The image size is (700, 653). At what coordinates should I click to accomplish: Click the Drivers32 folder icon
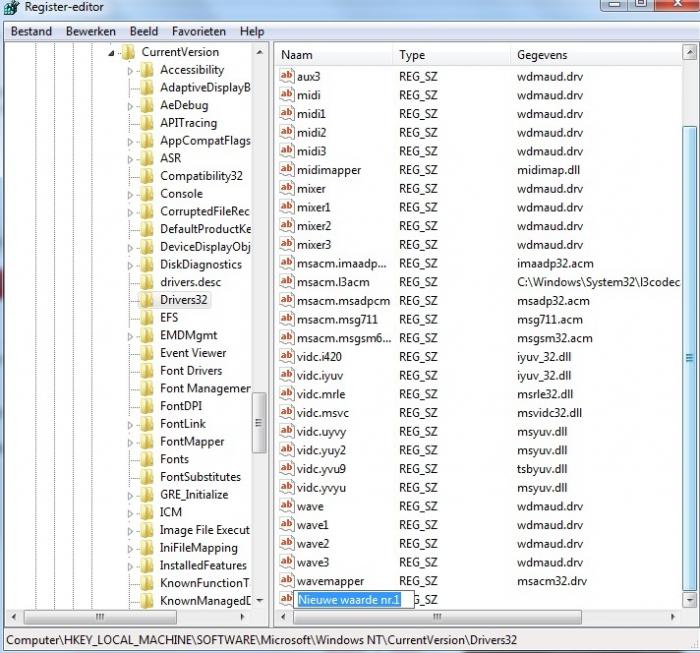point(146,299)
